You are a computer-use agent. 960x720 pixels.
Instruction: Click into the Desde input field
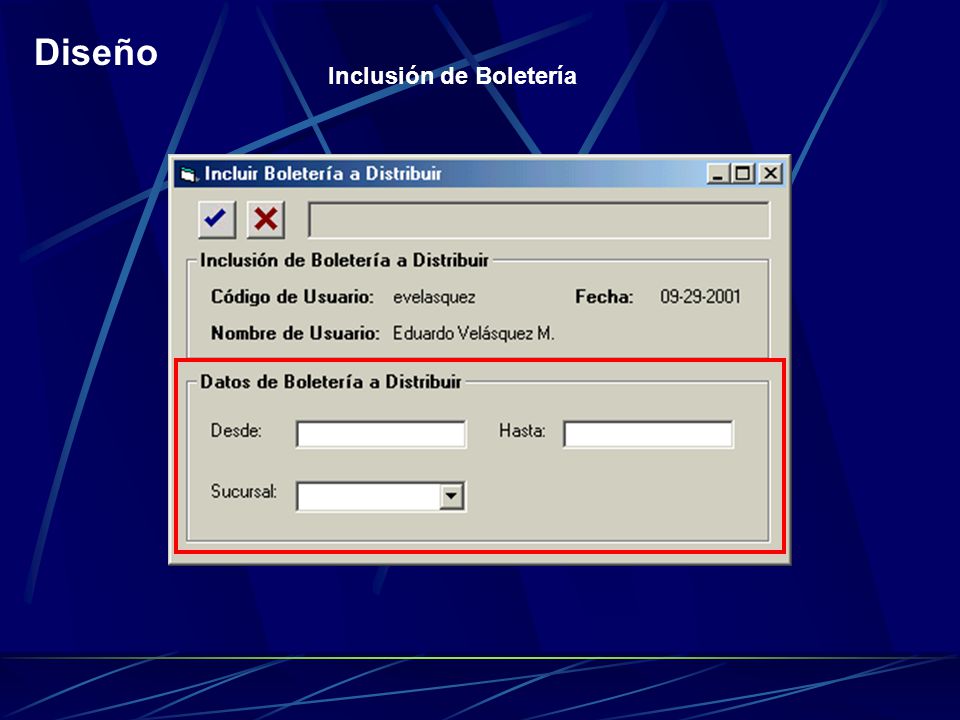pos(381,434)
